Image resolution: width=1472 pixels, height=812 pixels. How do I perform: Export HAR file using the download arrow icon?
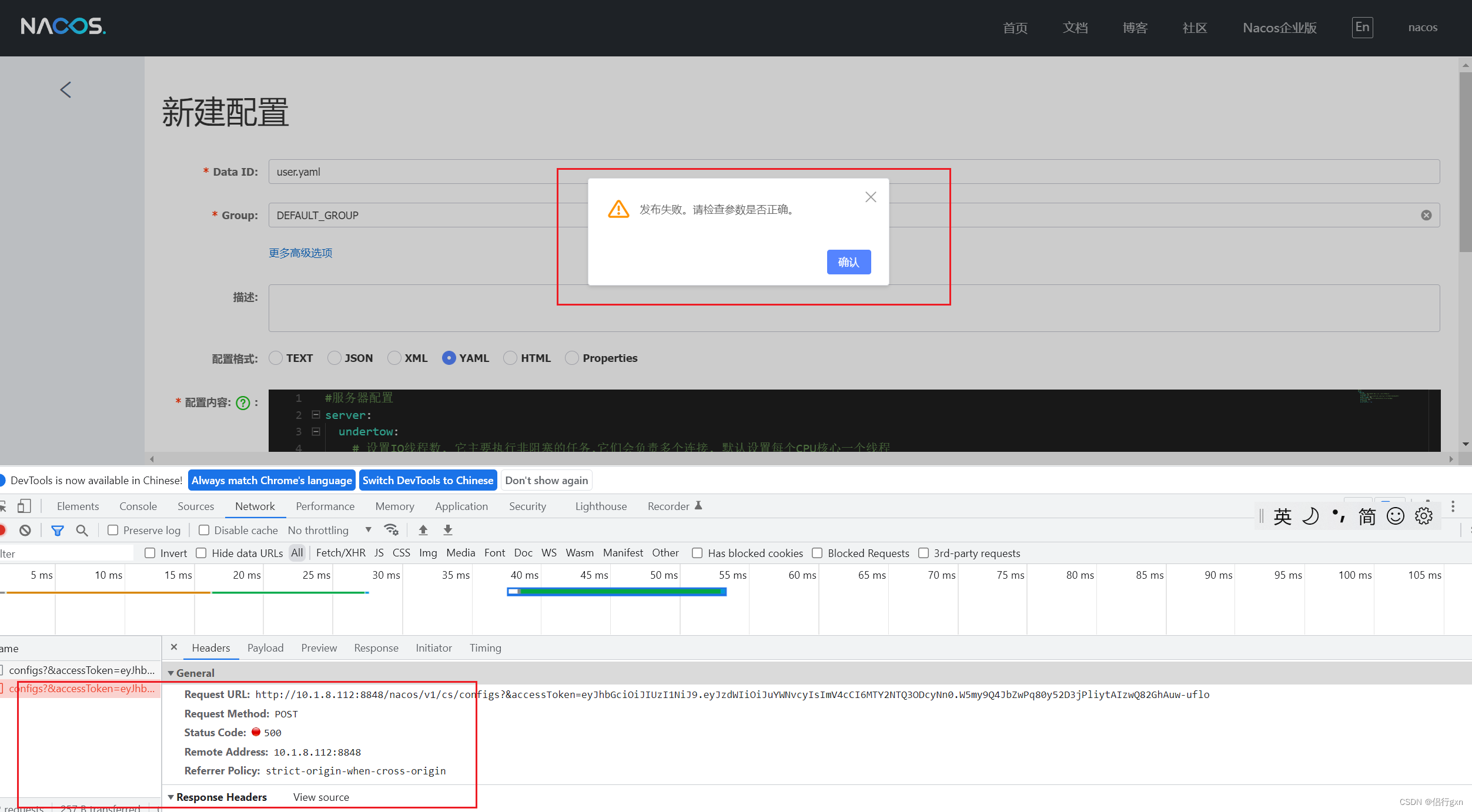pyautogui.click(x=447, y=529)
